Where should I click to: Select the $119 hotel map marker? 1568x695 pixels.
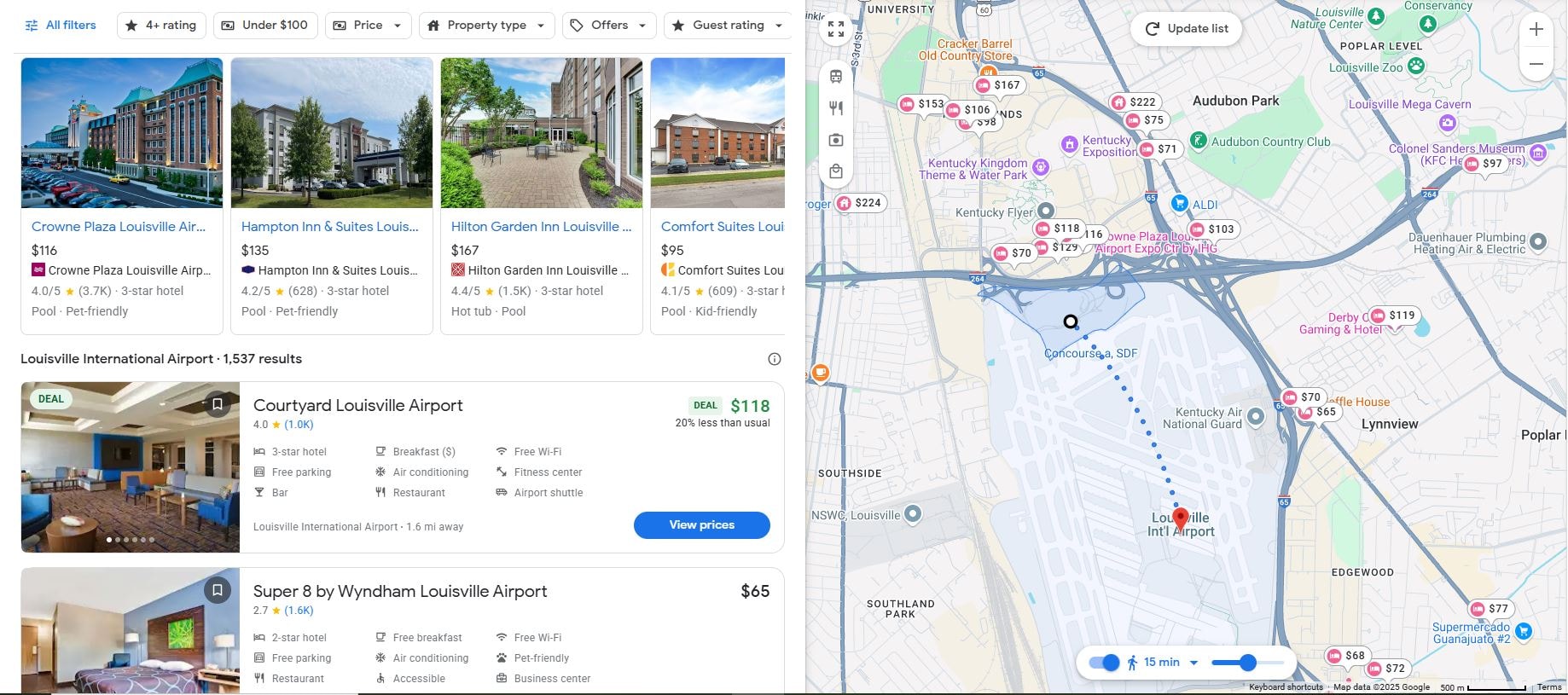pos(1393,316)
